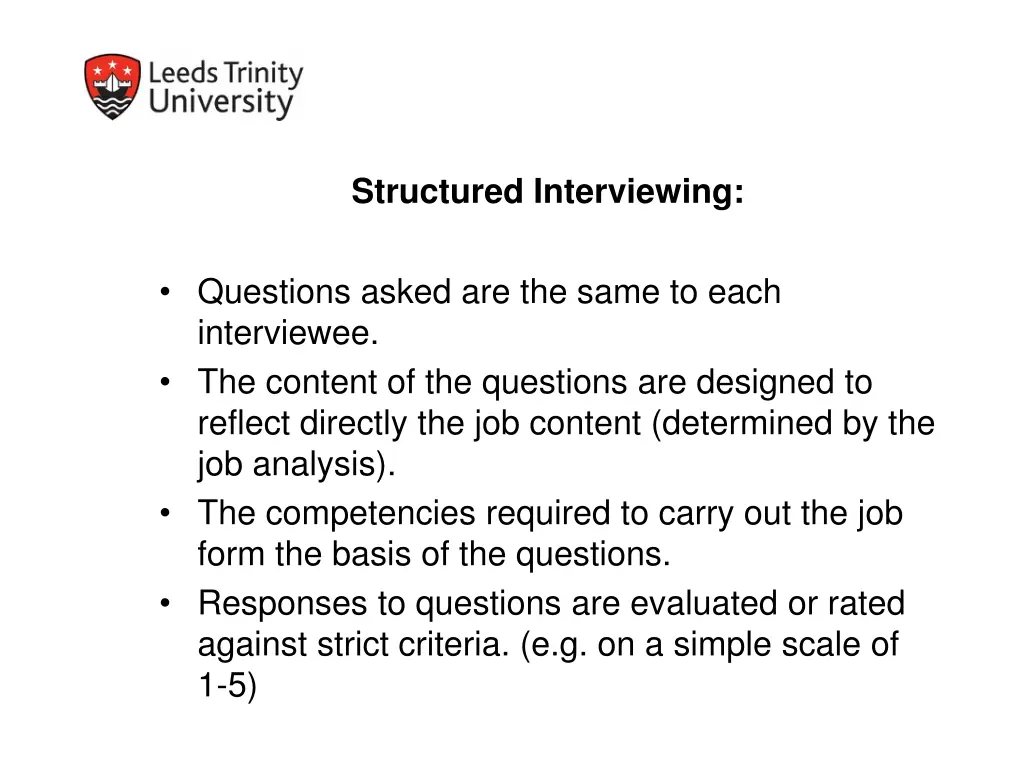Click the bullet before "Responses to questions"

pos(165,603)
